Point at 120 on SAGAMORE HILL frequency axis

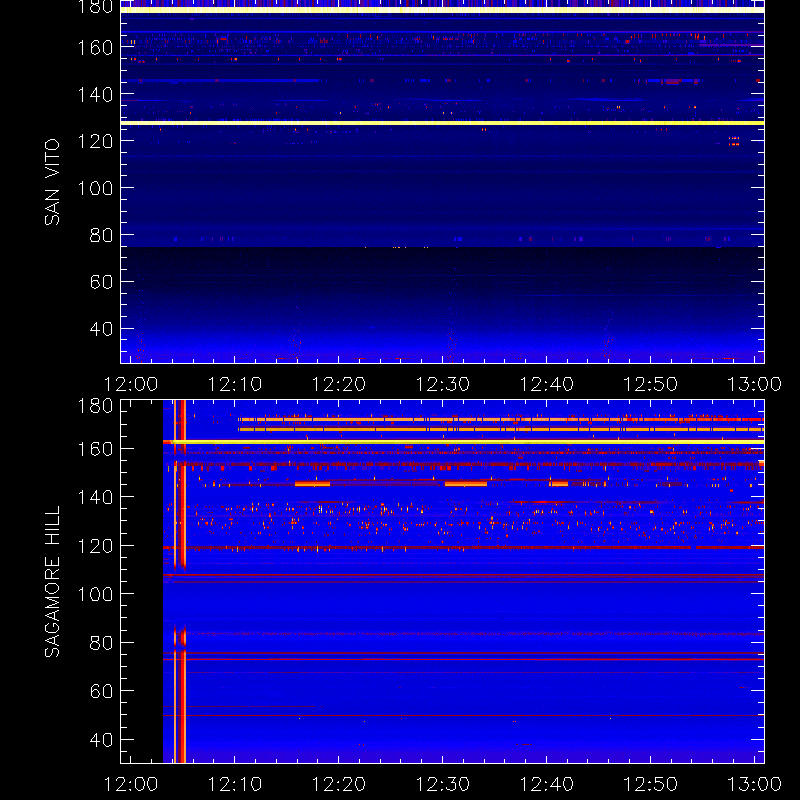(x=95, y=546)
